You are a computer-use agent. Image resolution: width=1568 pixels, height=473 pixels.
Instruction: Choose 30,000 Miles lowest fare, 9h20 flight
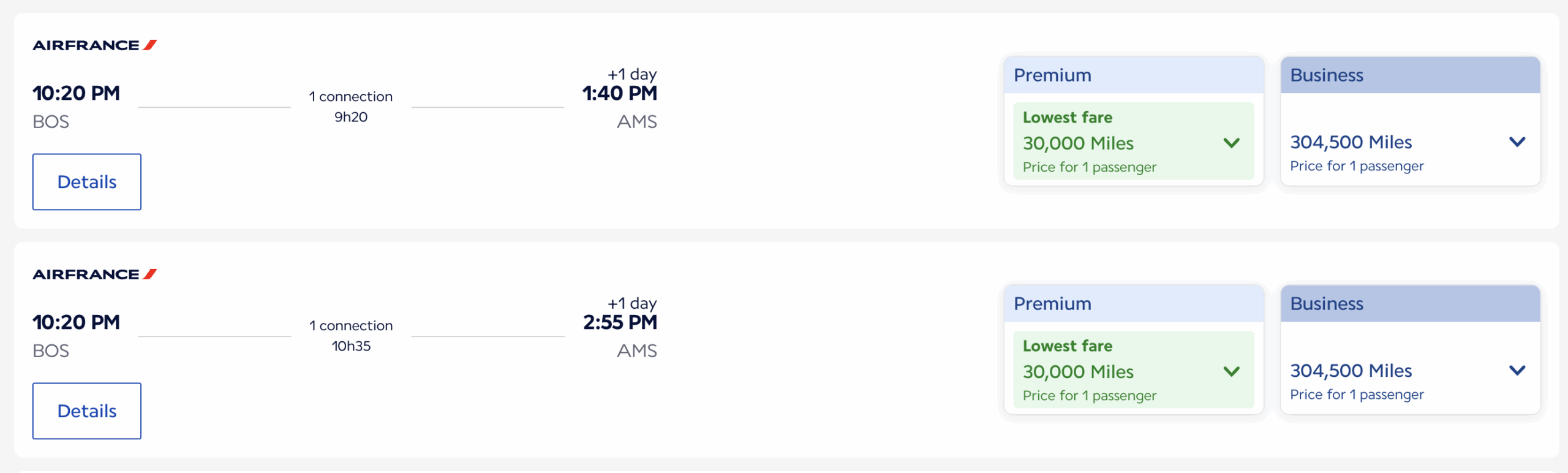click(x=1078, y=143)
